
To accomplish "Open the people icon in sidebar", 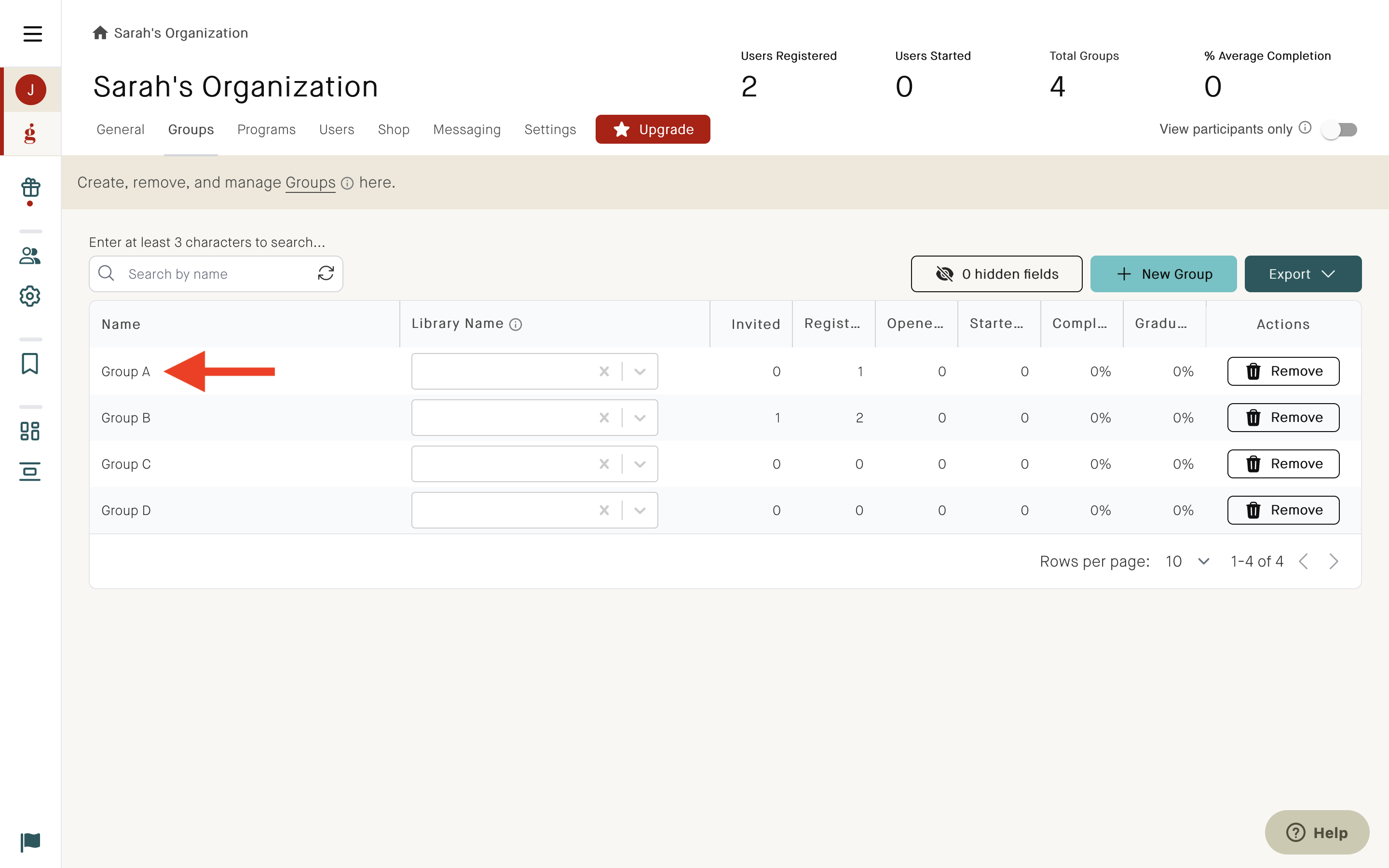I will [x=30, y=256].
